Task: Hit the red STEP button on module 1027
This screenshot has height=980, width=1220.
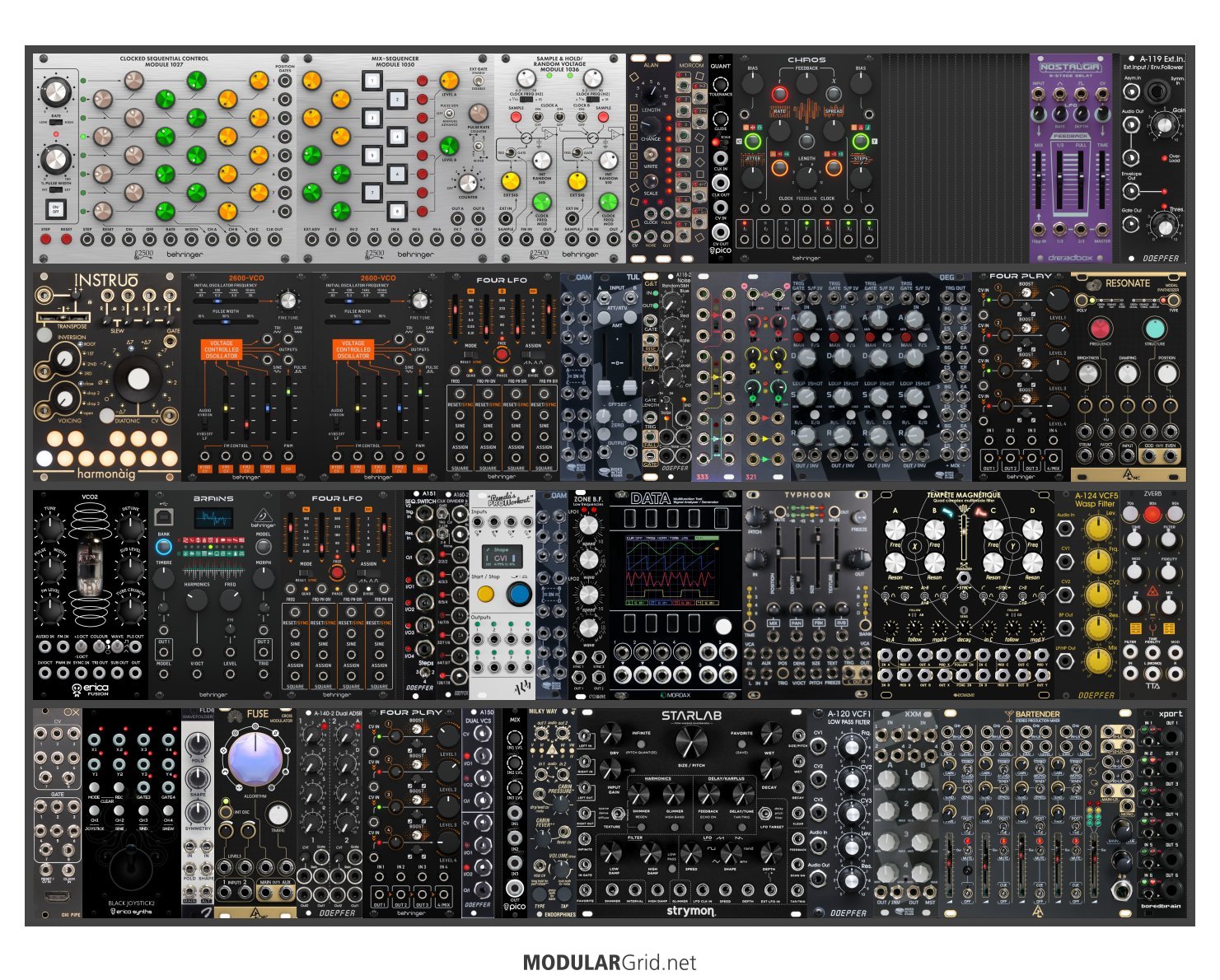Action: pos(45,240)
